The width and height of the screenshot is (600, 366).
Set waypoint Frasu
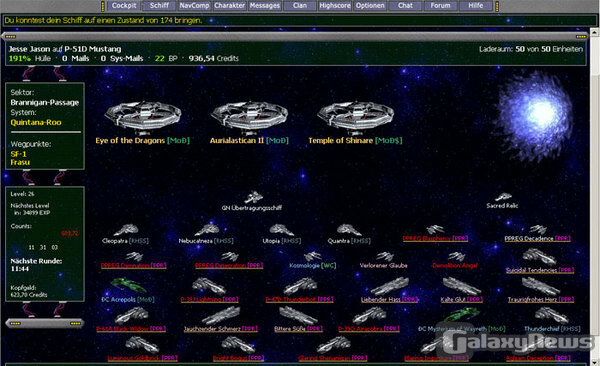20,162
